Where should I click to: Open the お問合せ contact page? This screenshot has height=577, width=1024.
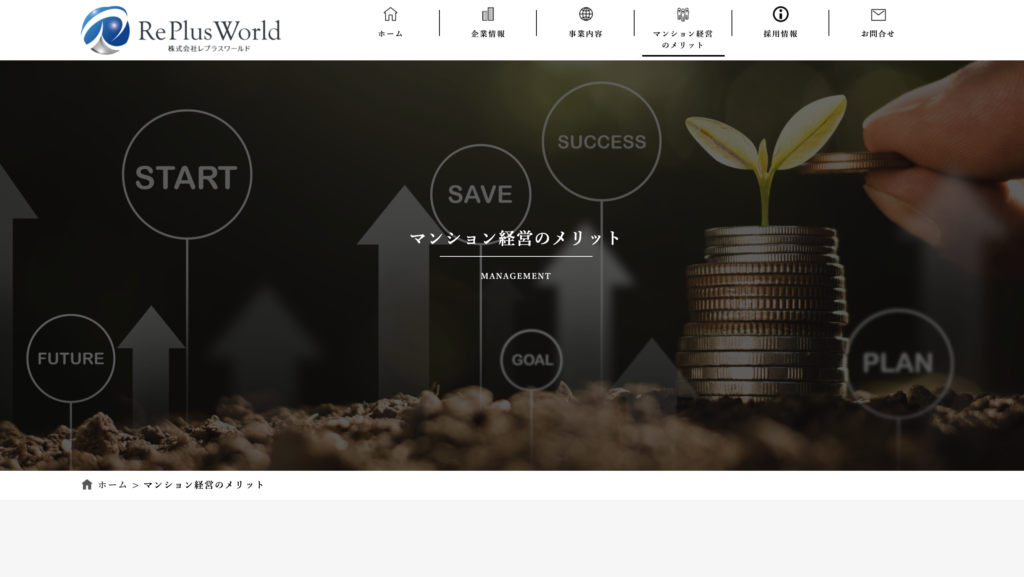(877, 32)
